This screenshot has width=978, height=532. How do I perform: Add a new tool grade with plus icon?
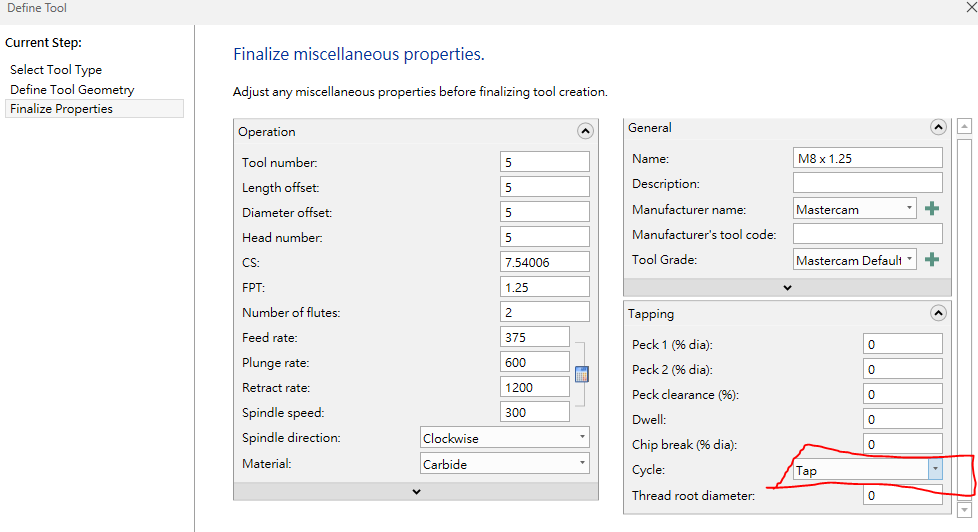(x=932, y=259)
